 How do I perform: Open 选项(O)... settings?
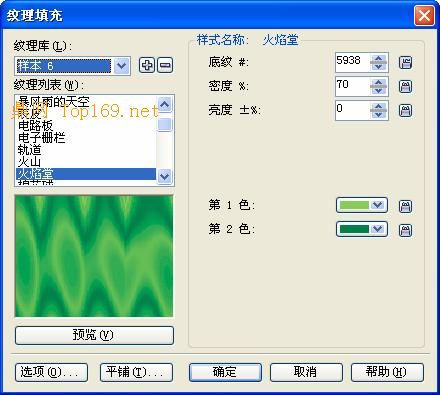pos(51,372)
